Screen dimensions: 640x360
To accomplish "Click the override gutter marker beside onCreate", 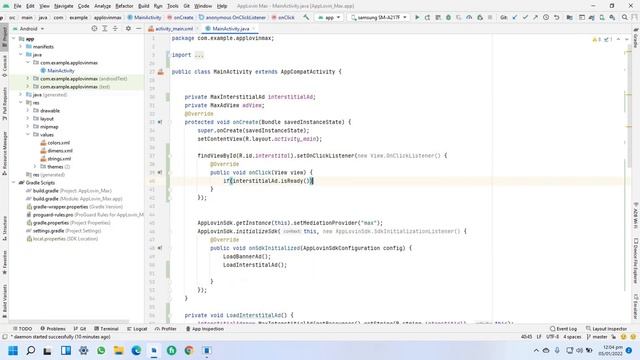I will (x=160, y=122).
